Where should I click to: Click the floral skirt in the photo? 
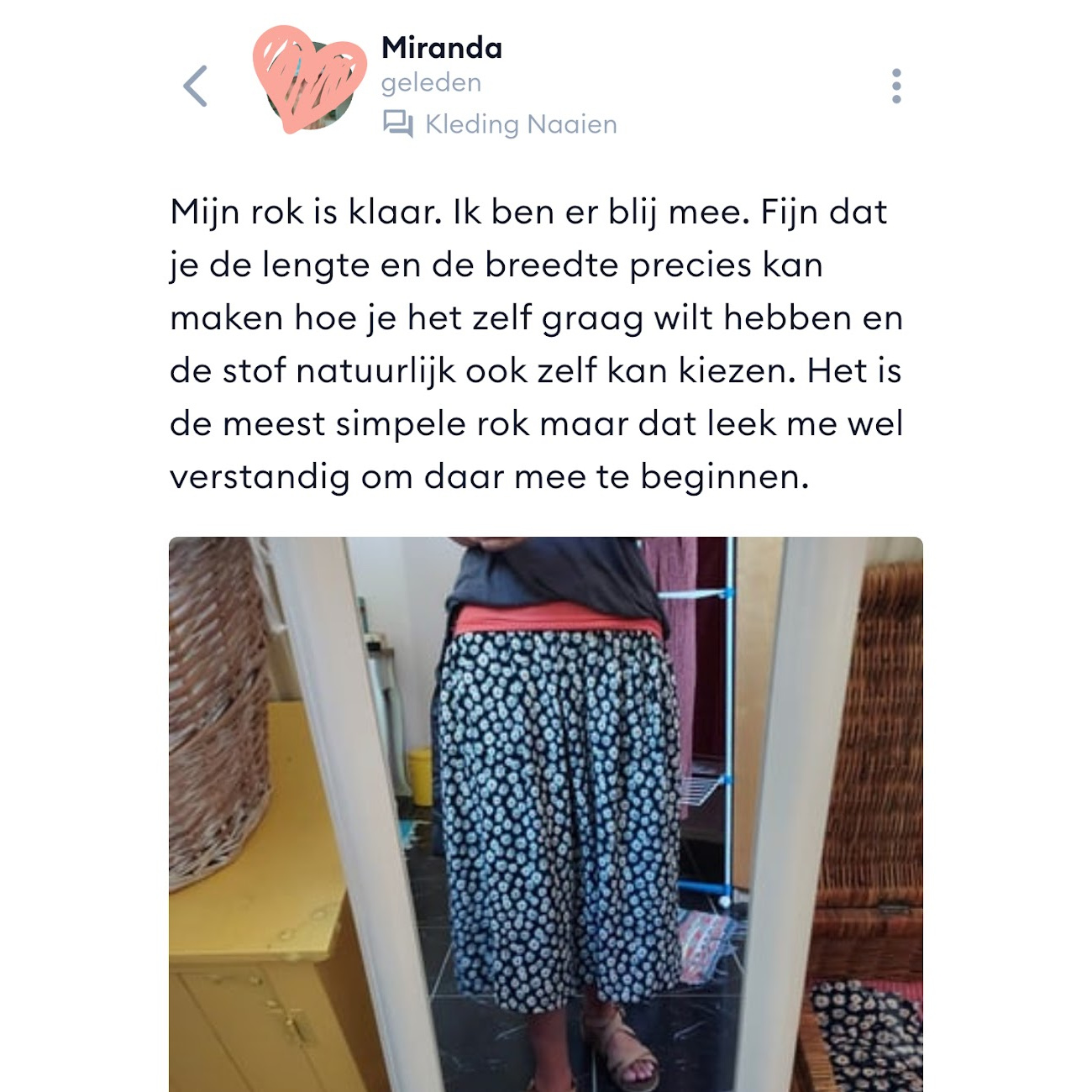pyautogui.click(x=559, y=815)
